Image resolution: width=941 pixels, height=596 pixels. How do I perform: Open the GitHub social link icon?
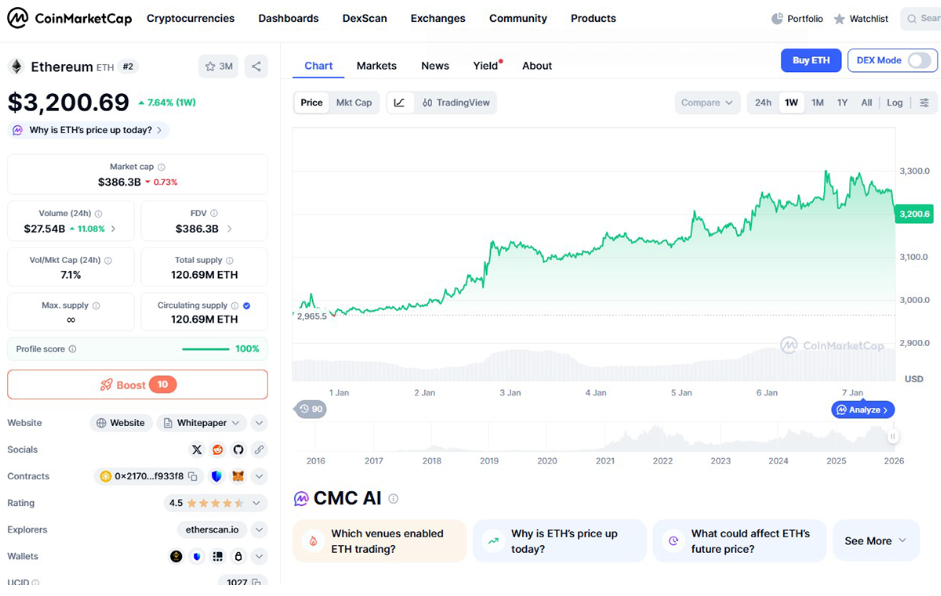point(238,450)
